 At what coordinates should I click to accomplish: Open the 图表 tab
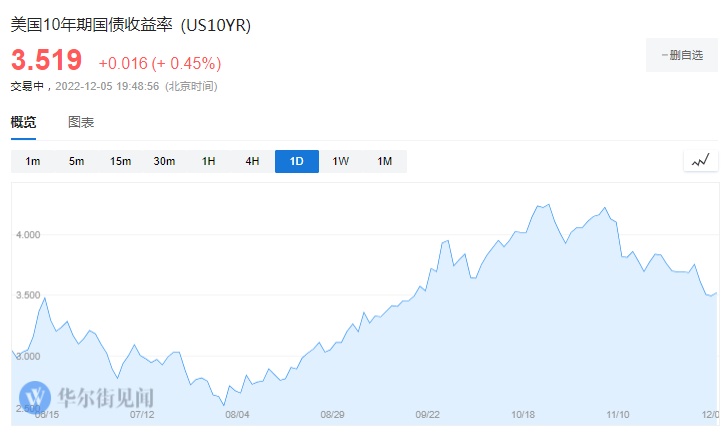(x=81, y=122)
